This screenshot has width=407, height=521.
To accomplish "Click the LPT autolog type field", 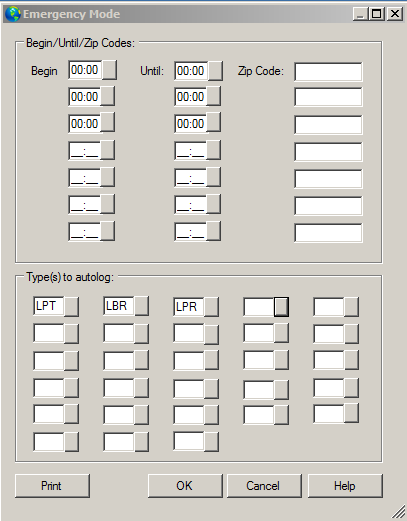I will click(49, 306).
